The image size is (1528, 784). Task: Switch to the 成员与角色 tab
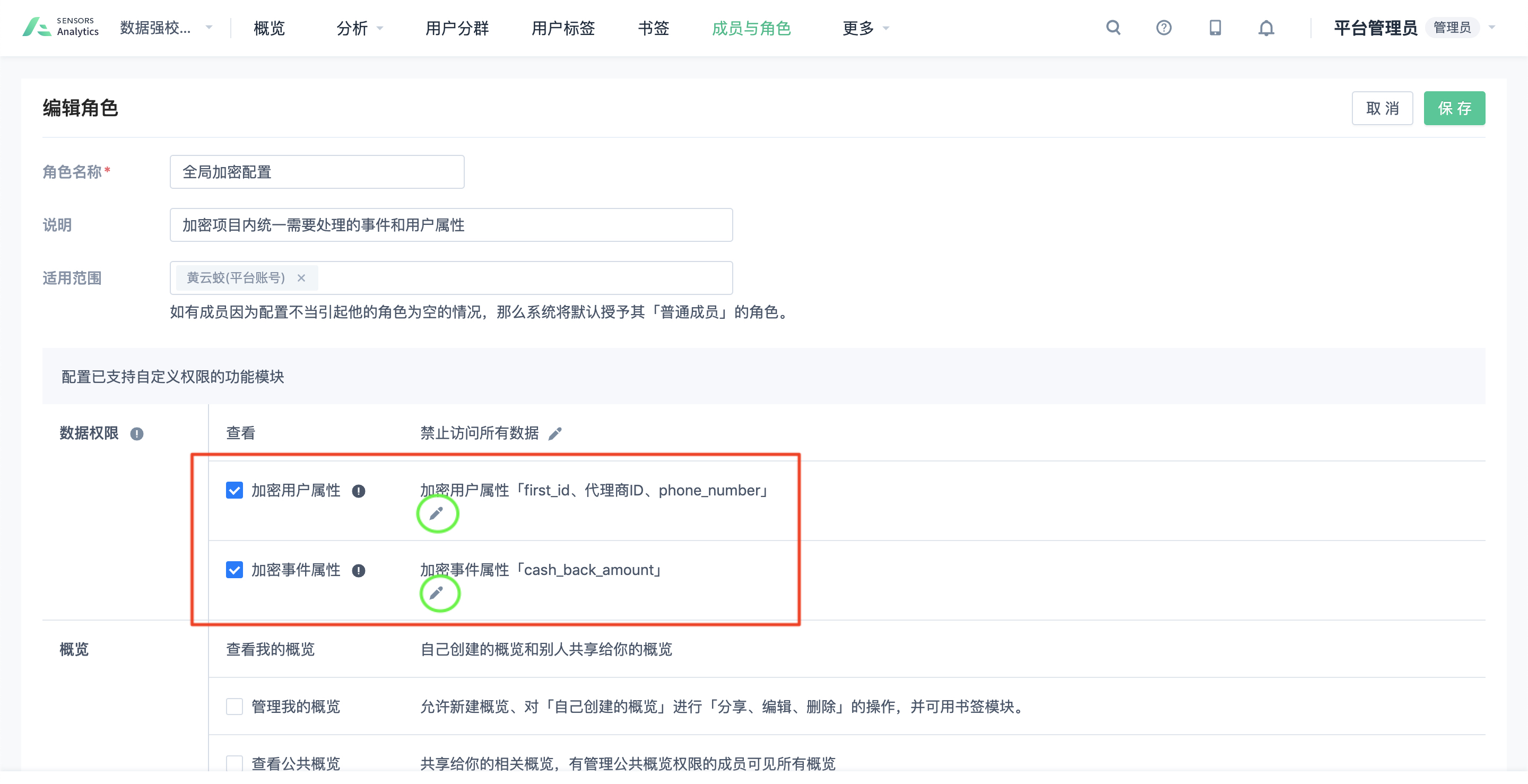pyautogui.click(x=751, y=28)
